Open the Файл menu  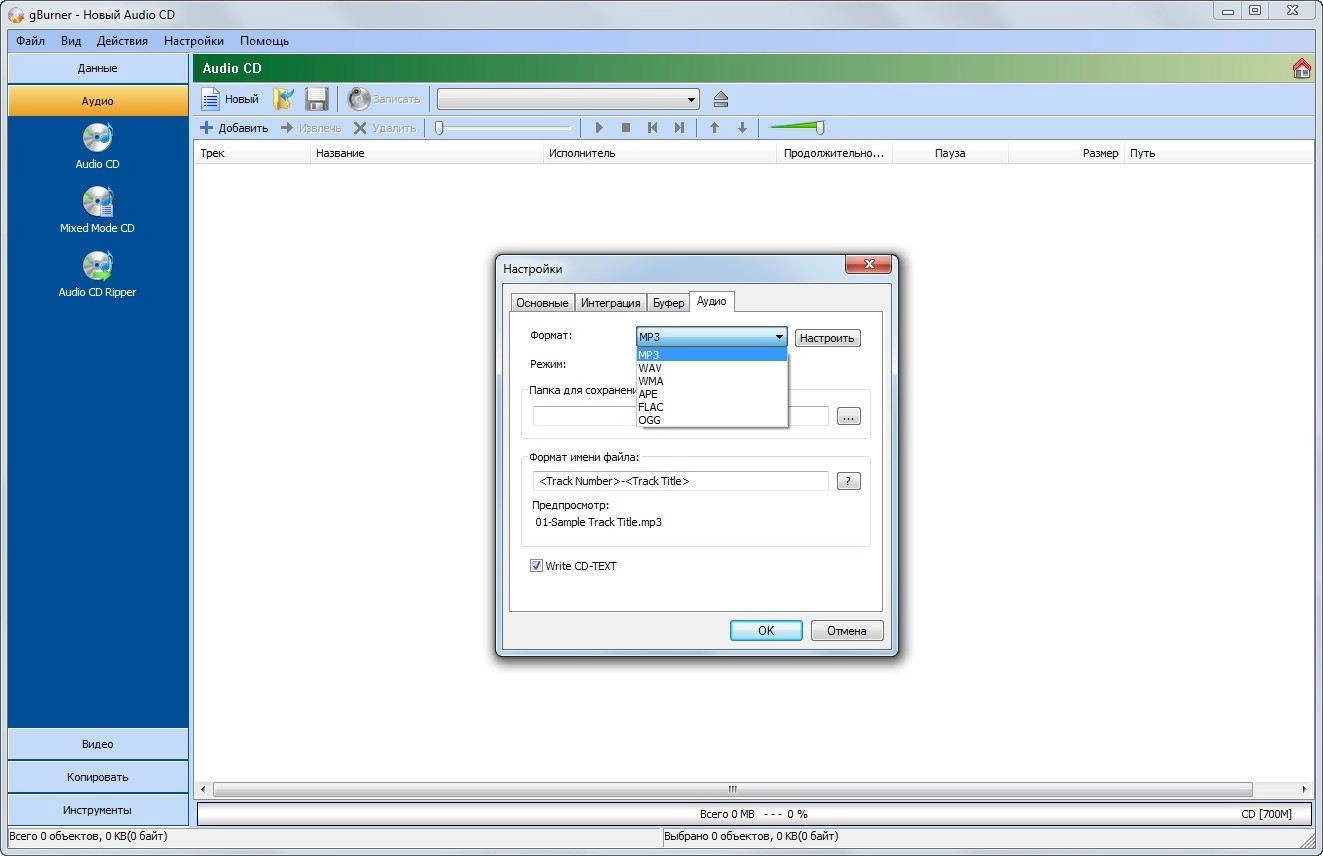[x=30, y=41]
